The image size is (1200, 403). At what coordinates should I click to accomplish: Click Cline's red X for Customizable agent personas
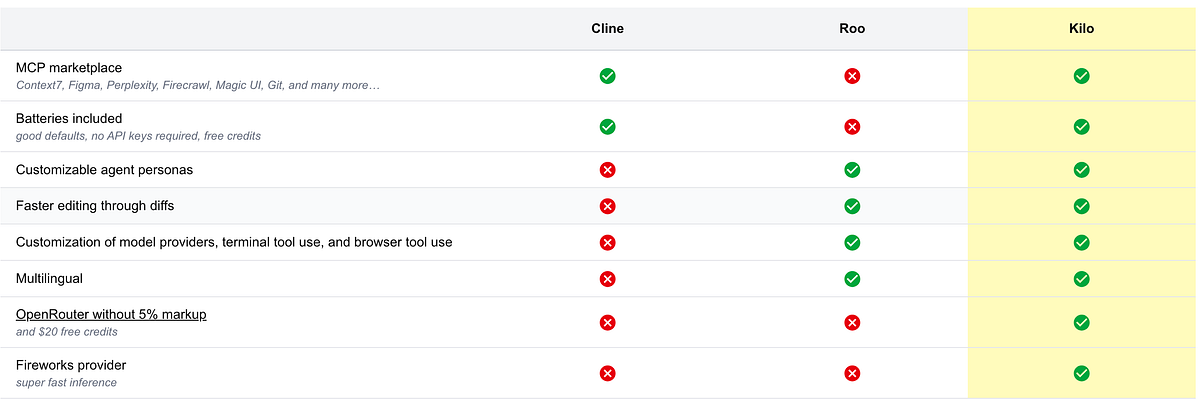pos(607,170)
